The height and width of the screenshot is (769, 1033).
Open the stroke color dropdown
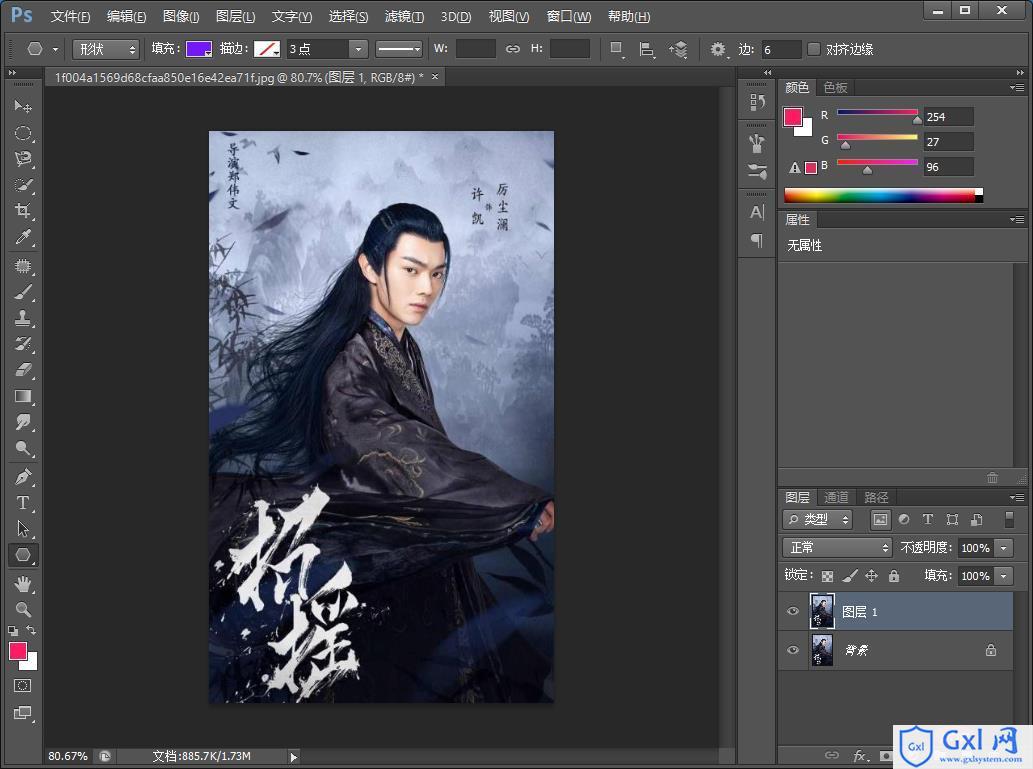(x=267, y=49)
